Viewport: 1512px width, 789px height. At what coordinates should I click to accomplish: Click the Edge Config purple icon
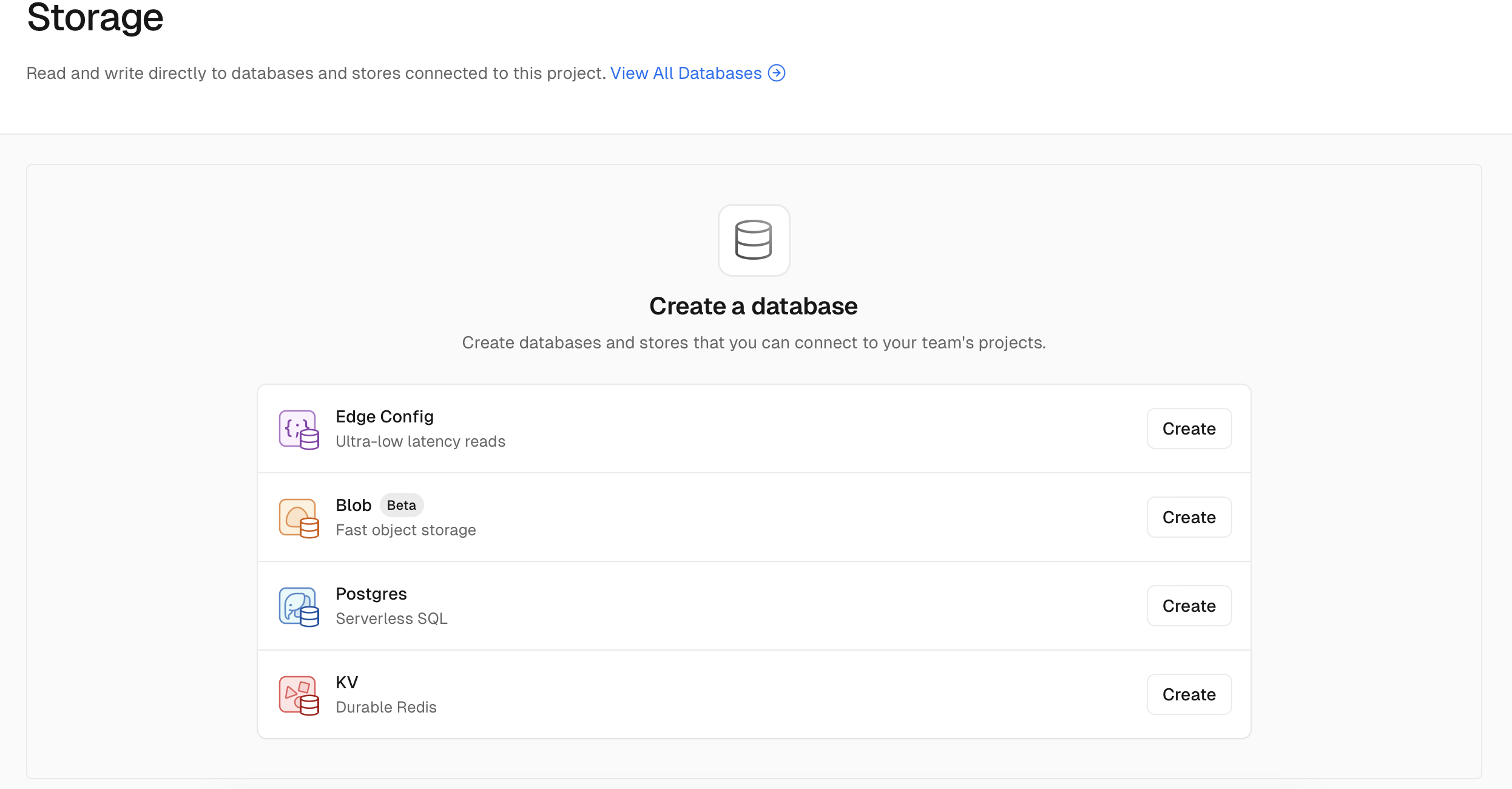(x=299, y=429)
